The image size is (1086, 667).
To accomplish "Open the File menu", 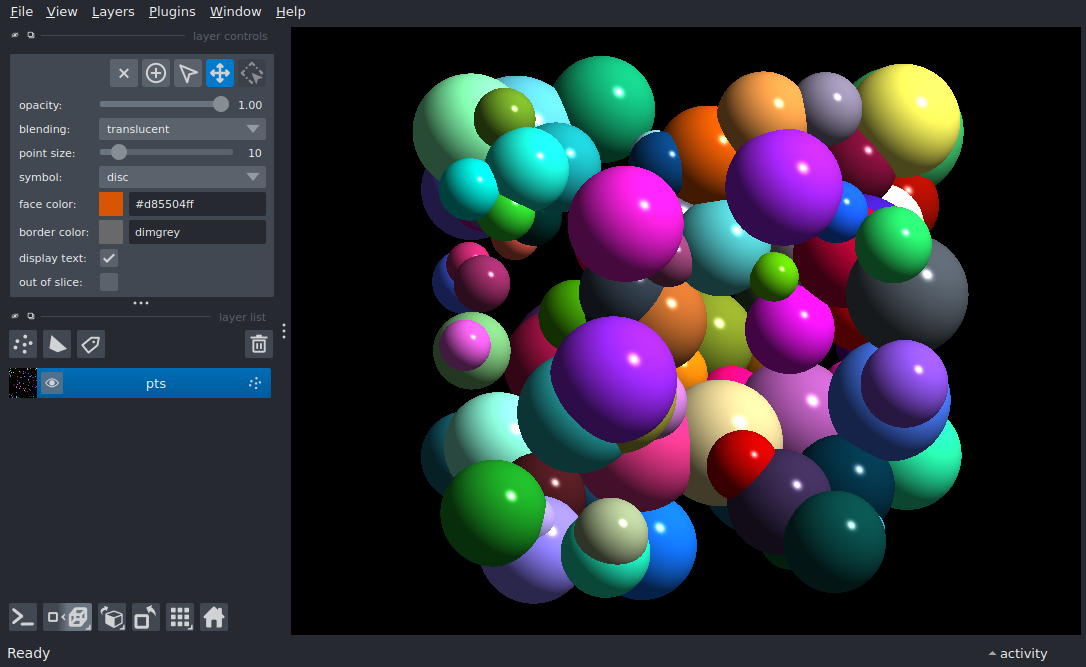I will pyautogui.click(x=21, y=12).
